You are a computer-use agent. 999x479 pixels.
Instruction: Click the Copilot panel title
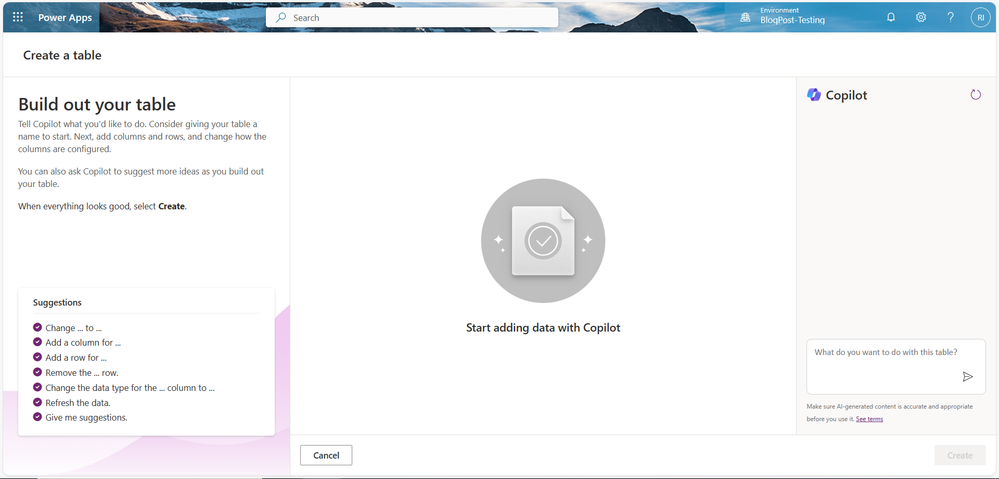tap(846, 96)
